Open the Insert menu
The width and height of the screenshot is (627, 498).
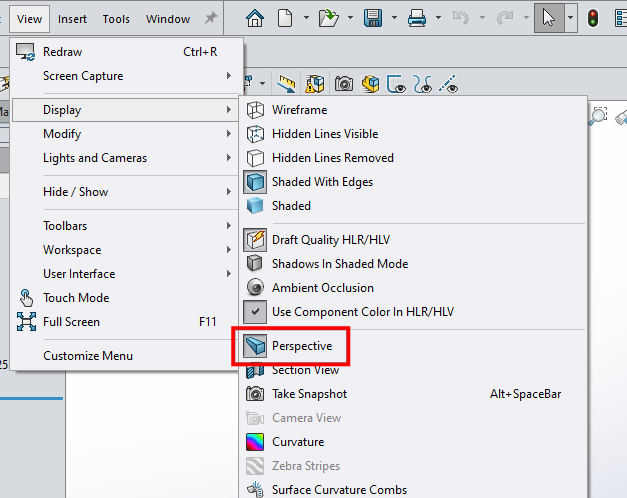pyautogui.click(x=72, y=19)
